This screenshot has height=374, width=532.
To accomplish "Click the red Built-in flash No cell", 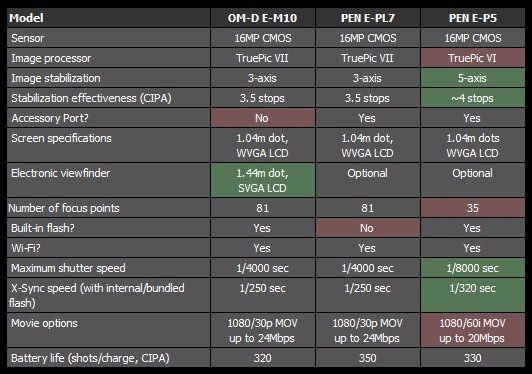I will pos(368,228).
